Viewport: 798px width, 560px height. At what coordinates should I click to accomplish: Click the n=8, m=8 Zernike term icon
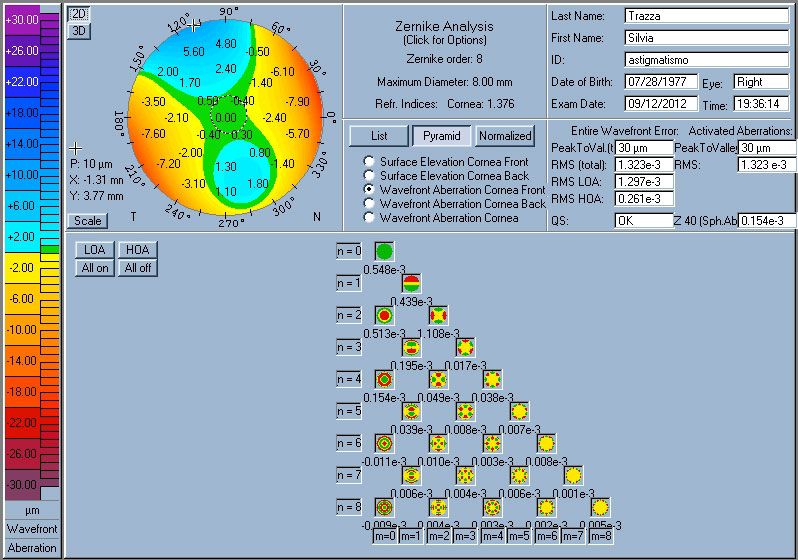pyautogui.click(x=600, y=507)
